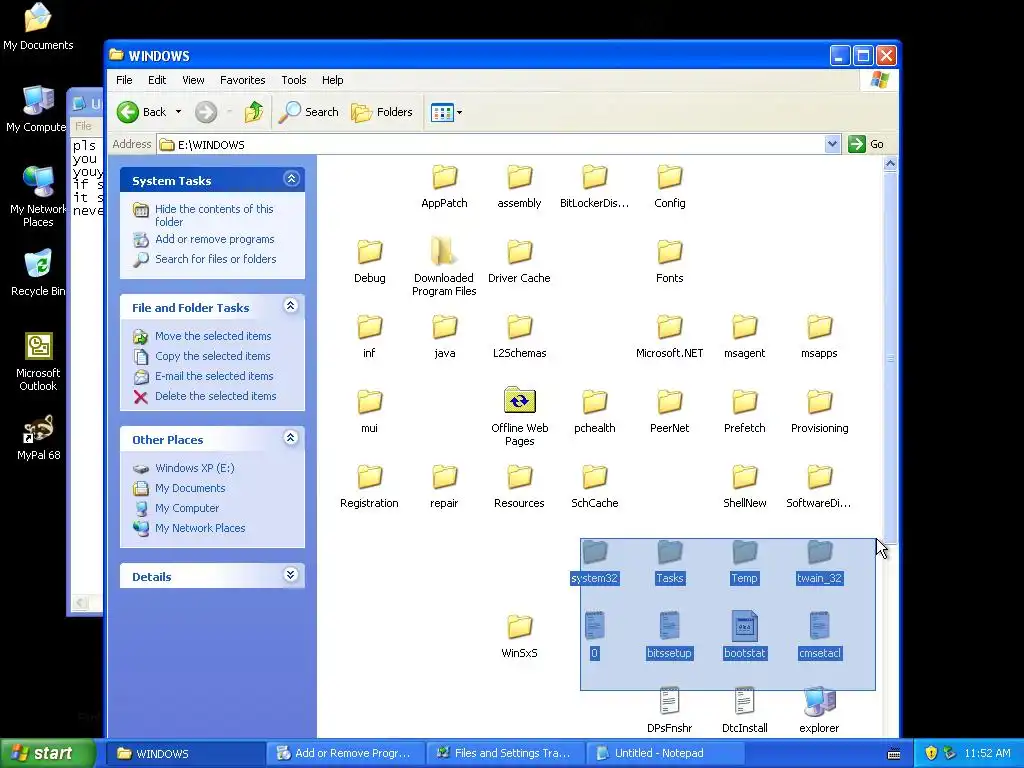Click the Microsoft Outlook desktop icon
The image size is (1024, 768).
click(x=38, y=362)
